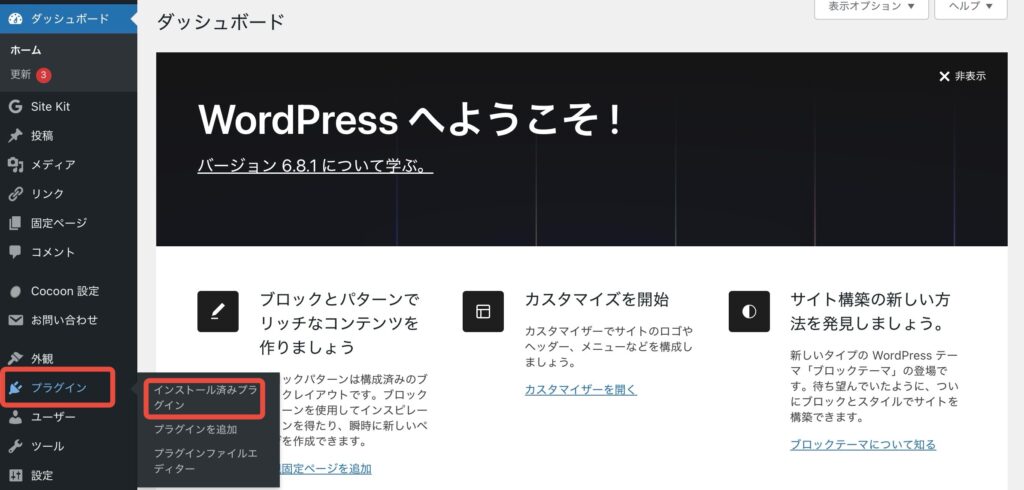The height and width of the screenshot is (490, 1024).
Task: Open the ユーザー menu
Action: coord(69,417)
